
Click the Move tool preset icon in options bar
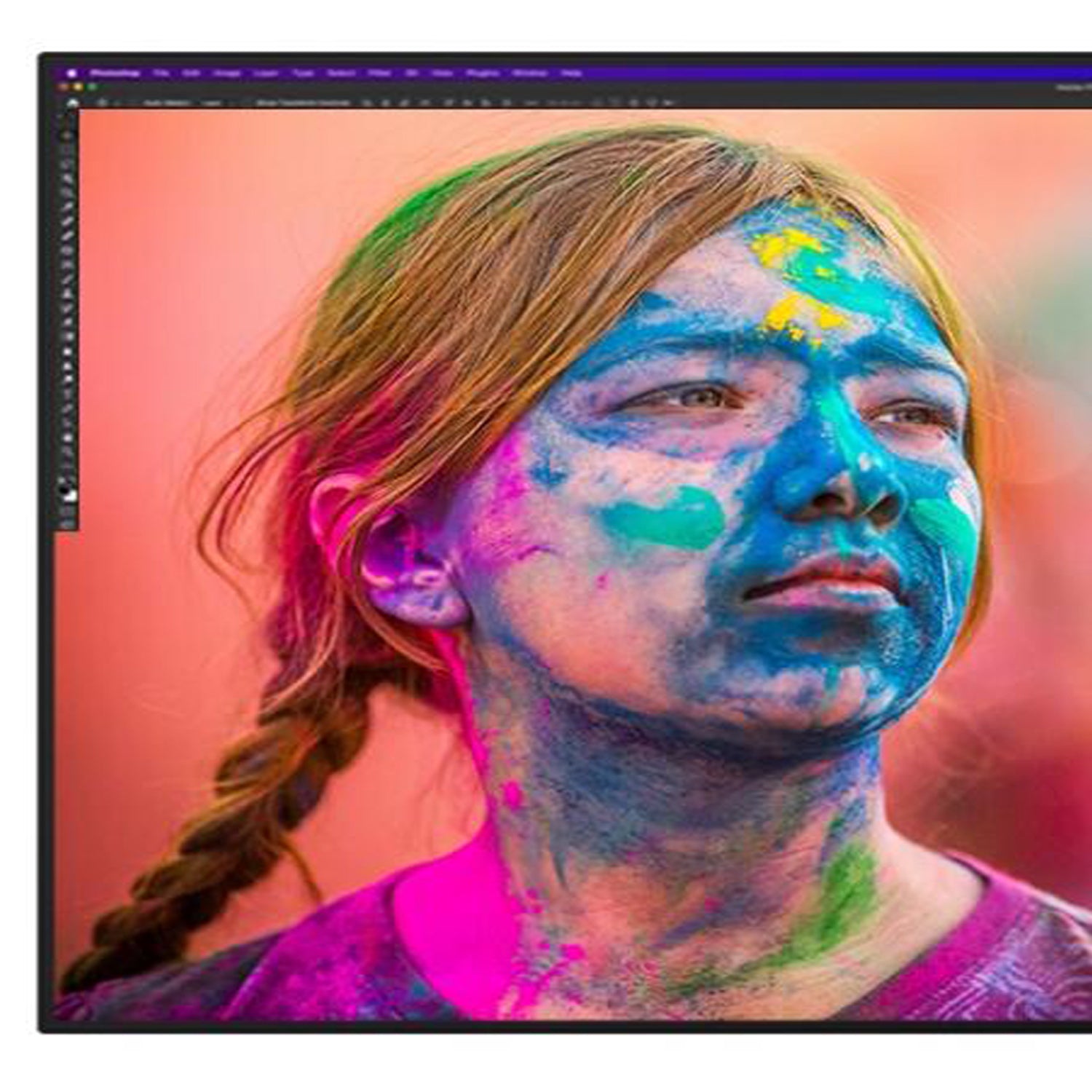tap(103, 103)
